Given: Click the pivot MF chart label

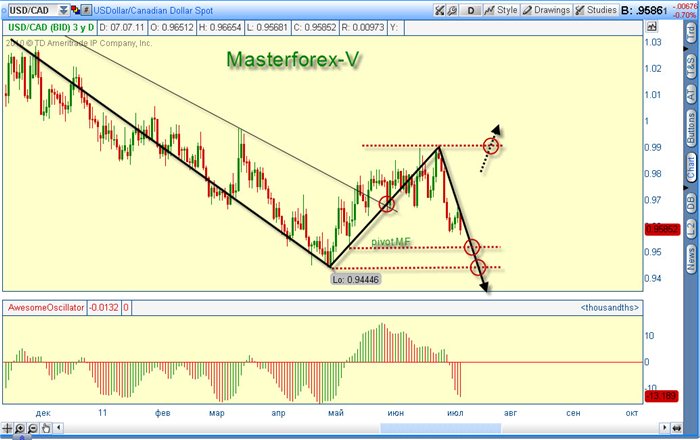Looking at the screenshot, I should coord(391,242).
